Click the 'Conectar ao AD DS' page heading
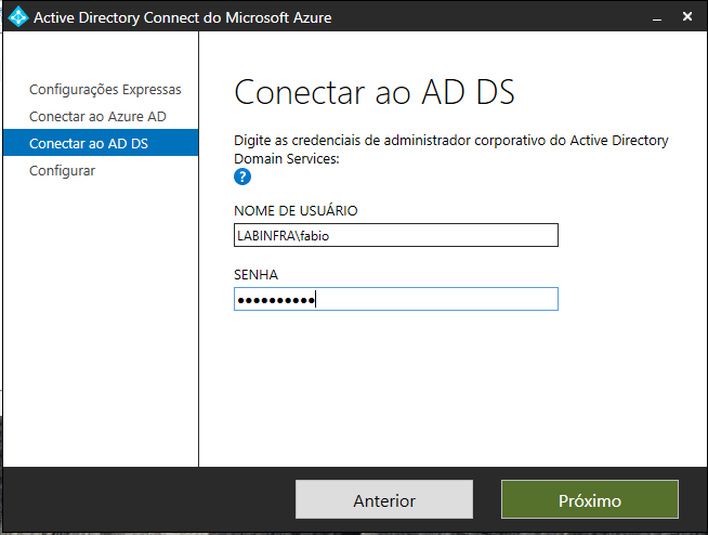708x535 pixels. (374, 93)
